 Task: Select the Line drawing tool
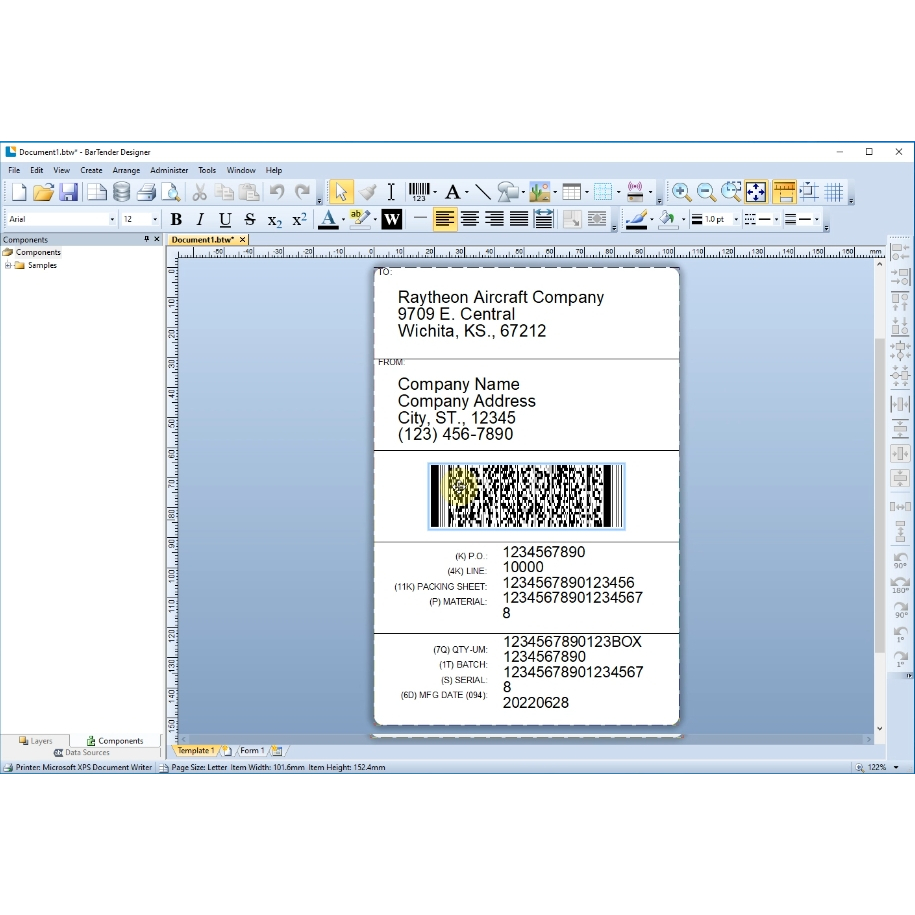[483, 192]
